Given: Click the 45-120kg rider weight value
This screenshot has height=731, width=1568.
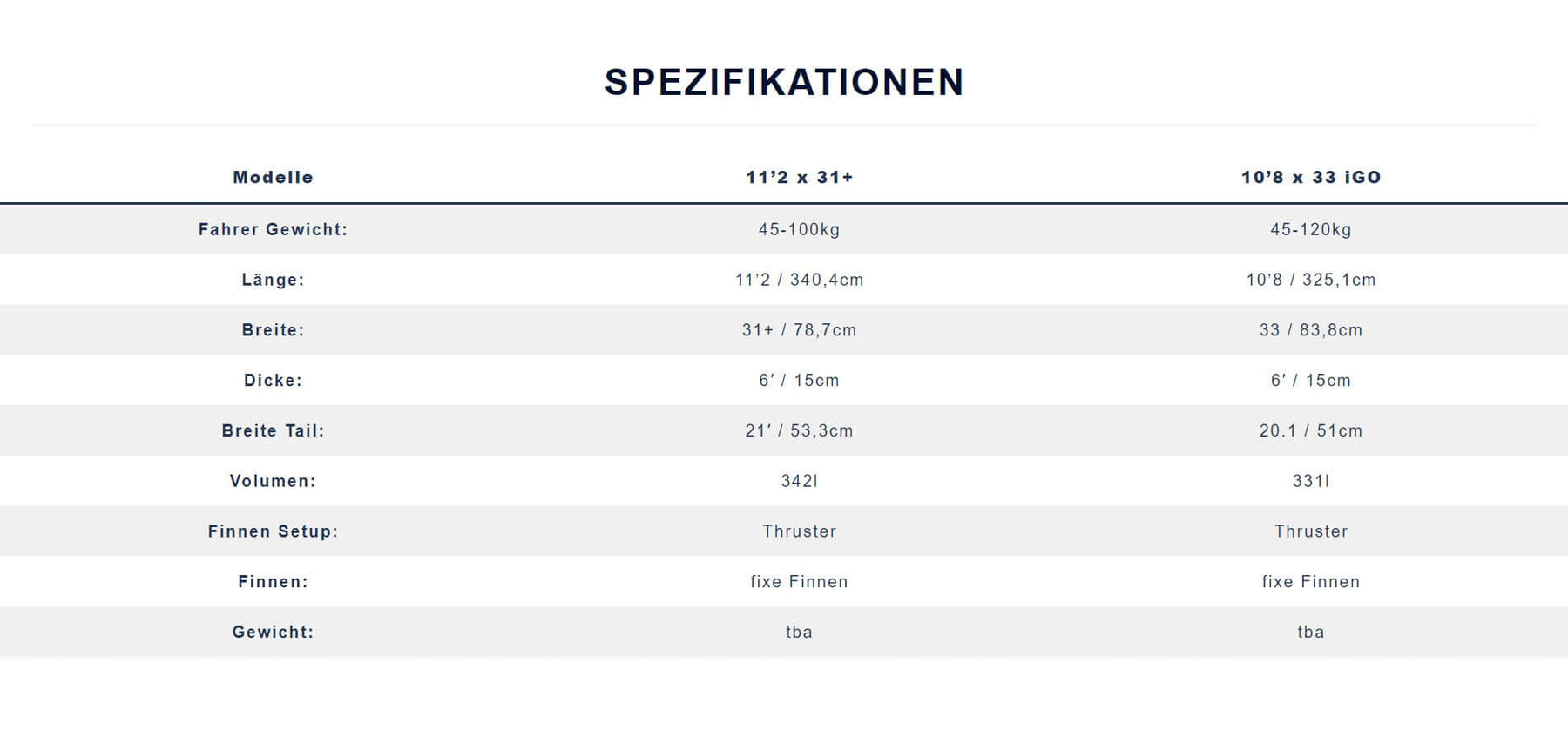Looking at the screenshot, I should (1311, 229).
